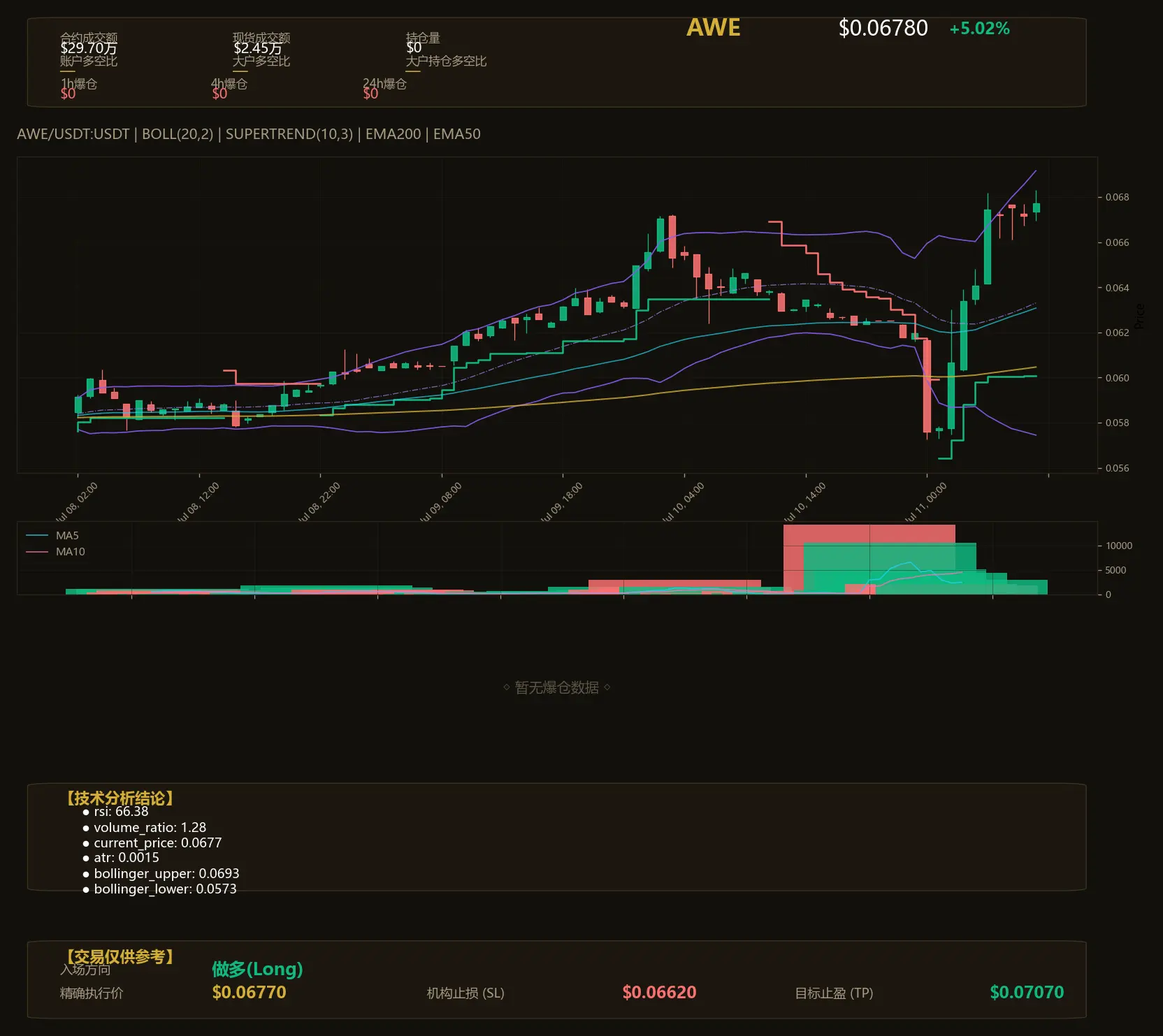The height and width of the screenshot is (1036, 1163).
Task: Click the 账户多空比 label
Action: pos(89,61)
